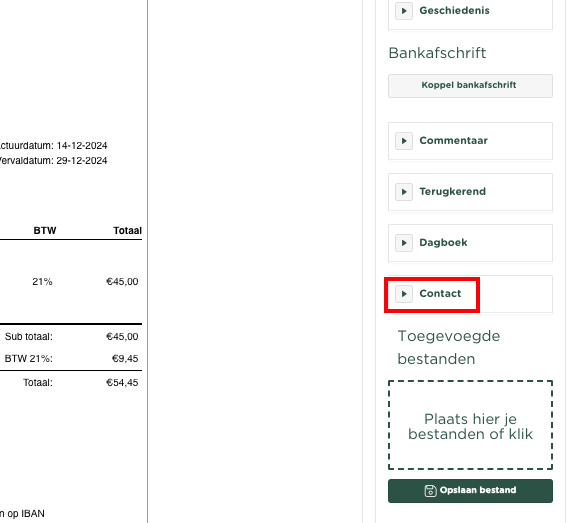Click the invoice total €54,45
The height and width of the screenshot is (523, 573).
(122, 383)
